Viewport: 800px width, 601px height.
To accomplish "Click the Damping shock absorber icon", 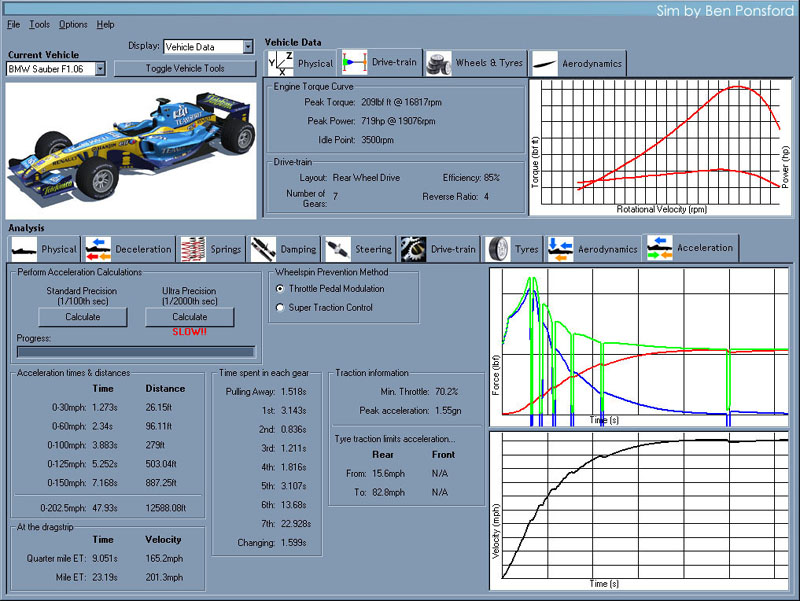I will [x=263, y=249].
